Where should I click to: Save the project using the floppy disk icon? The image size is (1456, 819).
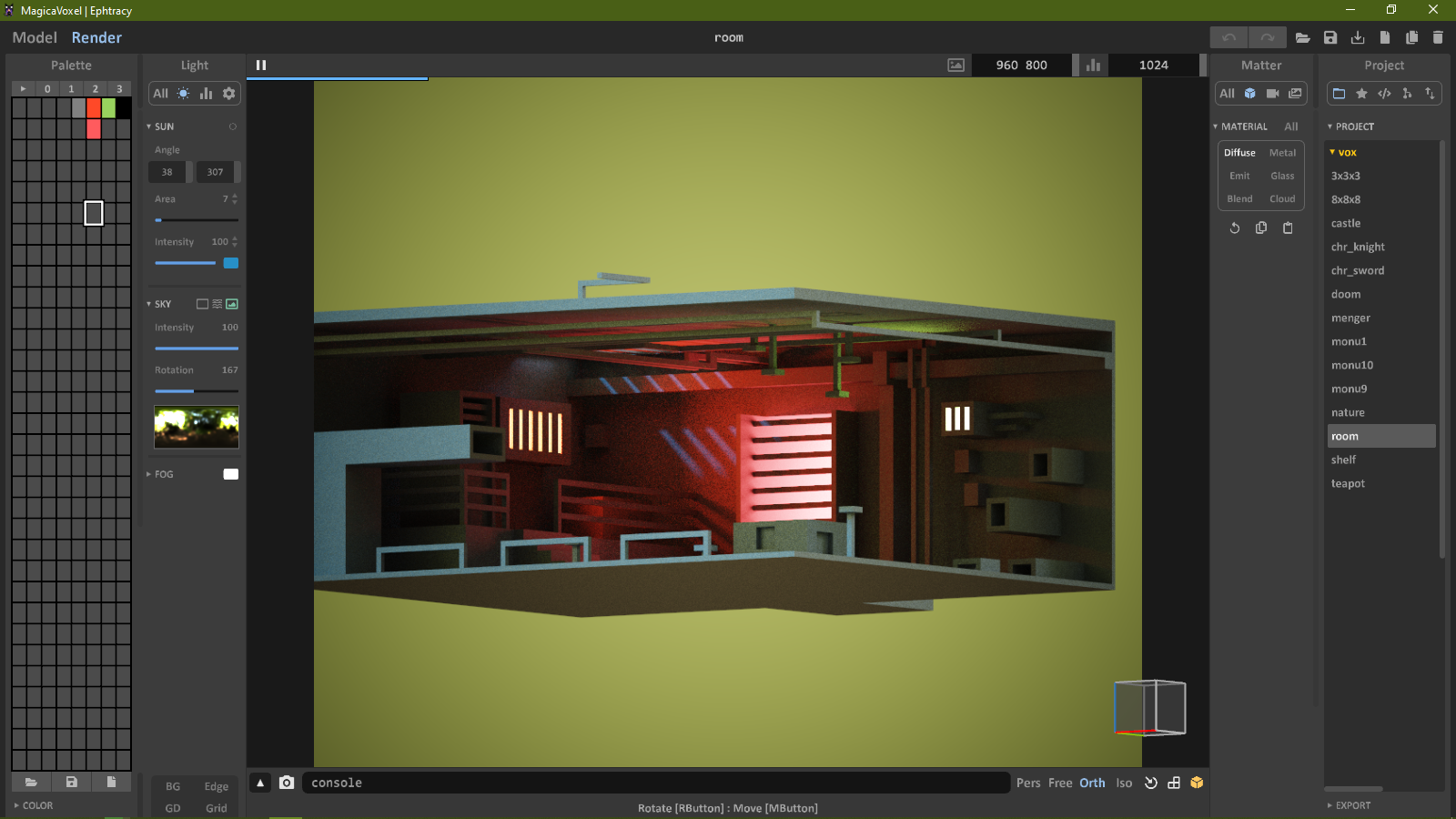pos(1330,37)
